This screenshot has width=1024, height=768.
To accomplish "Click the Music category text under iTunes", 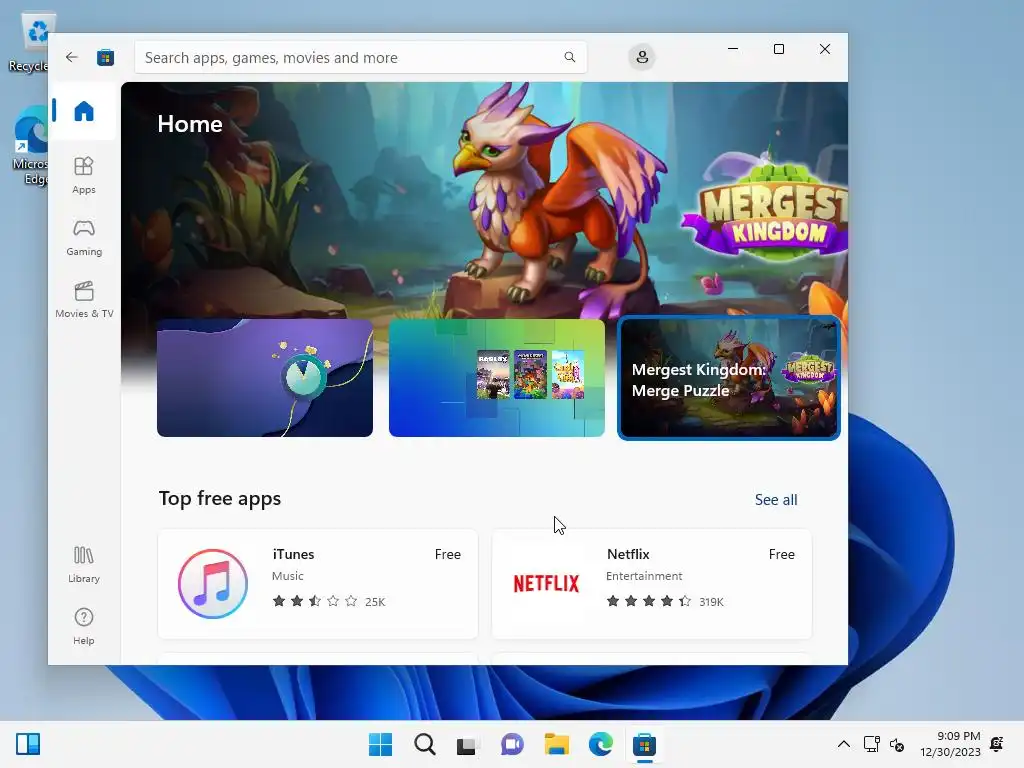I will click(287, 576).
